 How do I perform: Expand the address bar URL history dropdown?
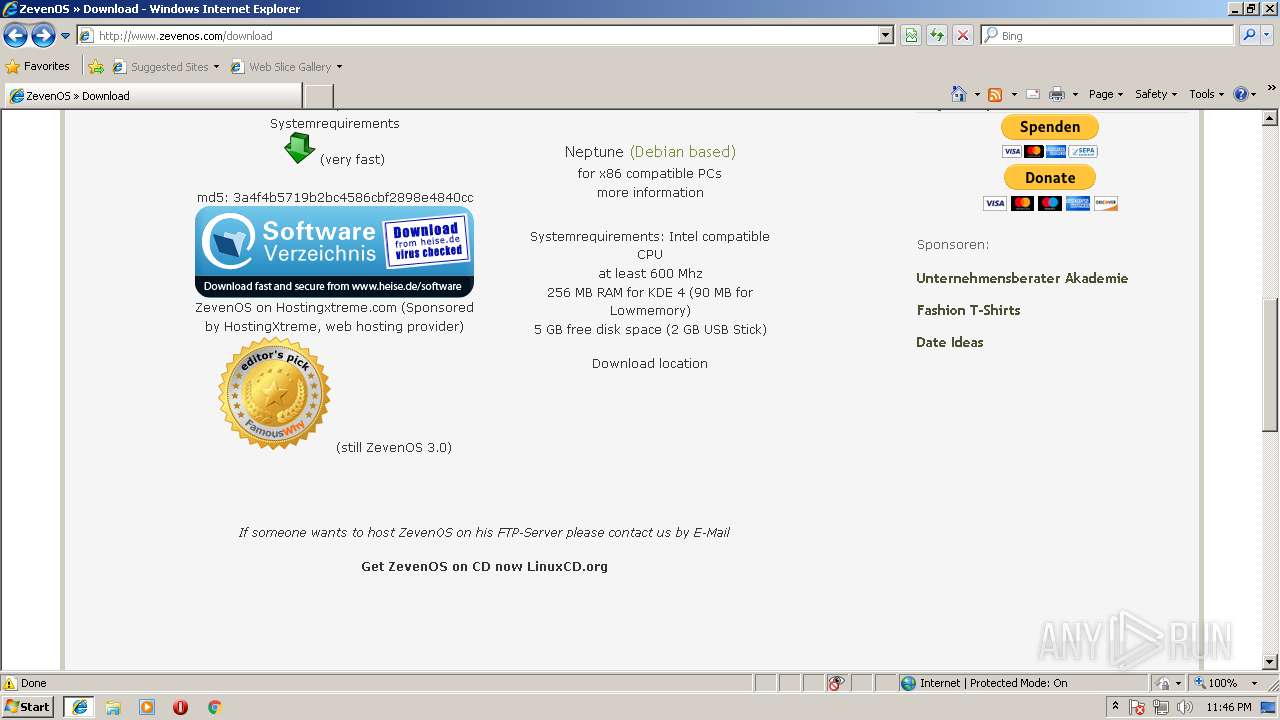pyautogui.click(x=886, y=36)
